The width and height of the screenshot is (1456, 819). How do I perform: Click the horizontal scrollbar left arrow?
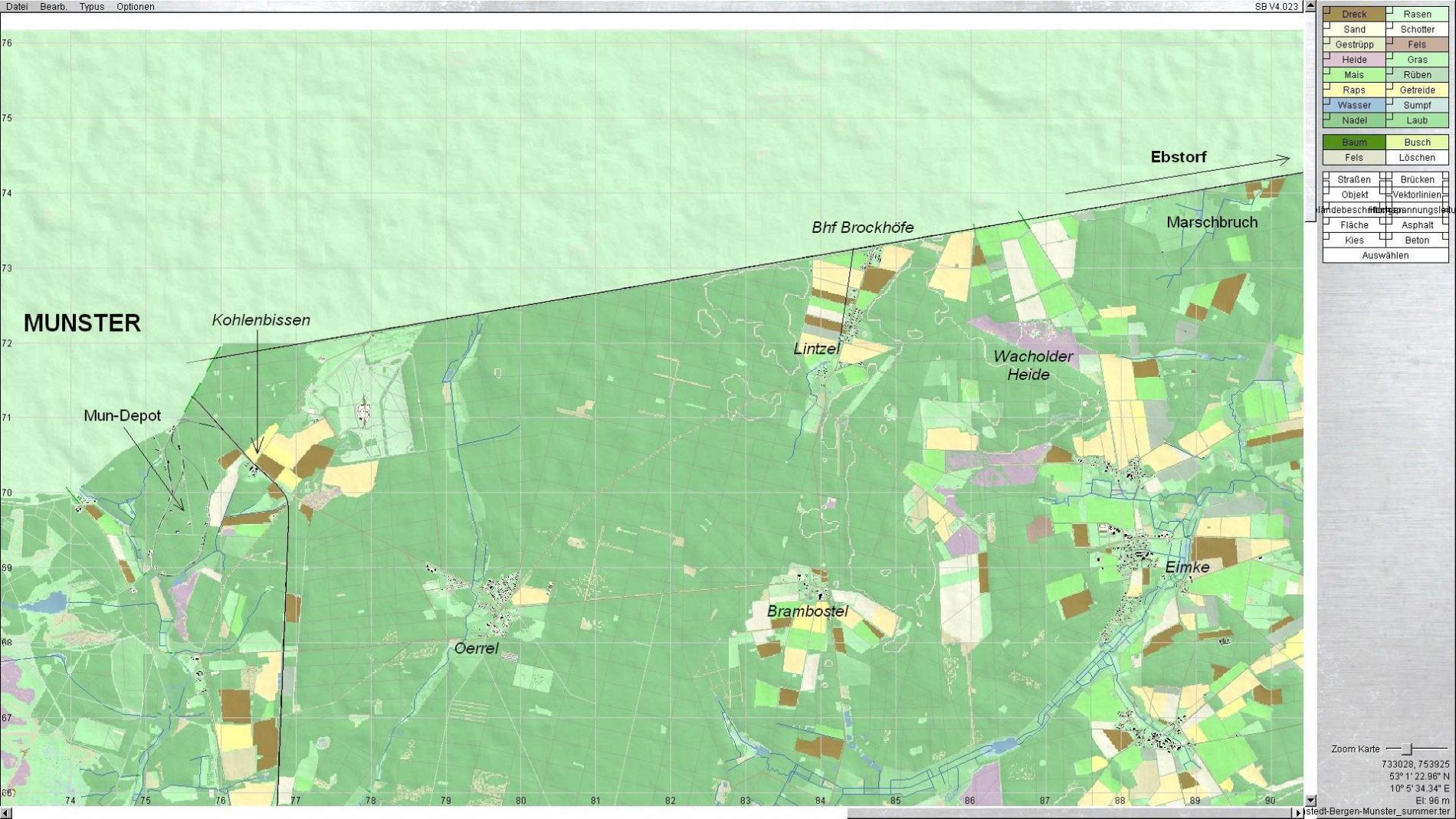click(x=6, y=813)
